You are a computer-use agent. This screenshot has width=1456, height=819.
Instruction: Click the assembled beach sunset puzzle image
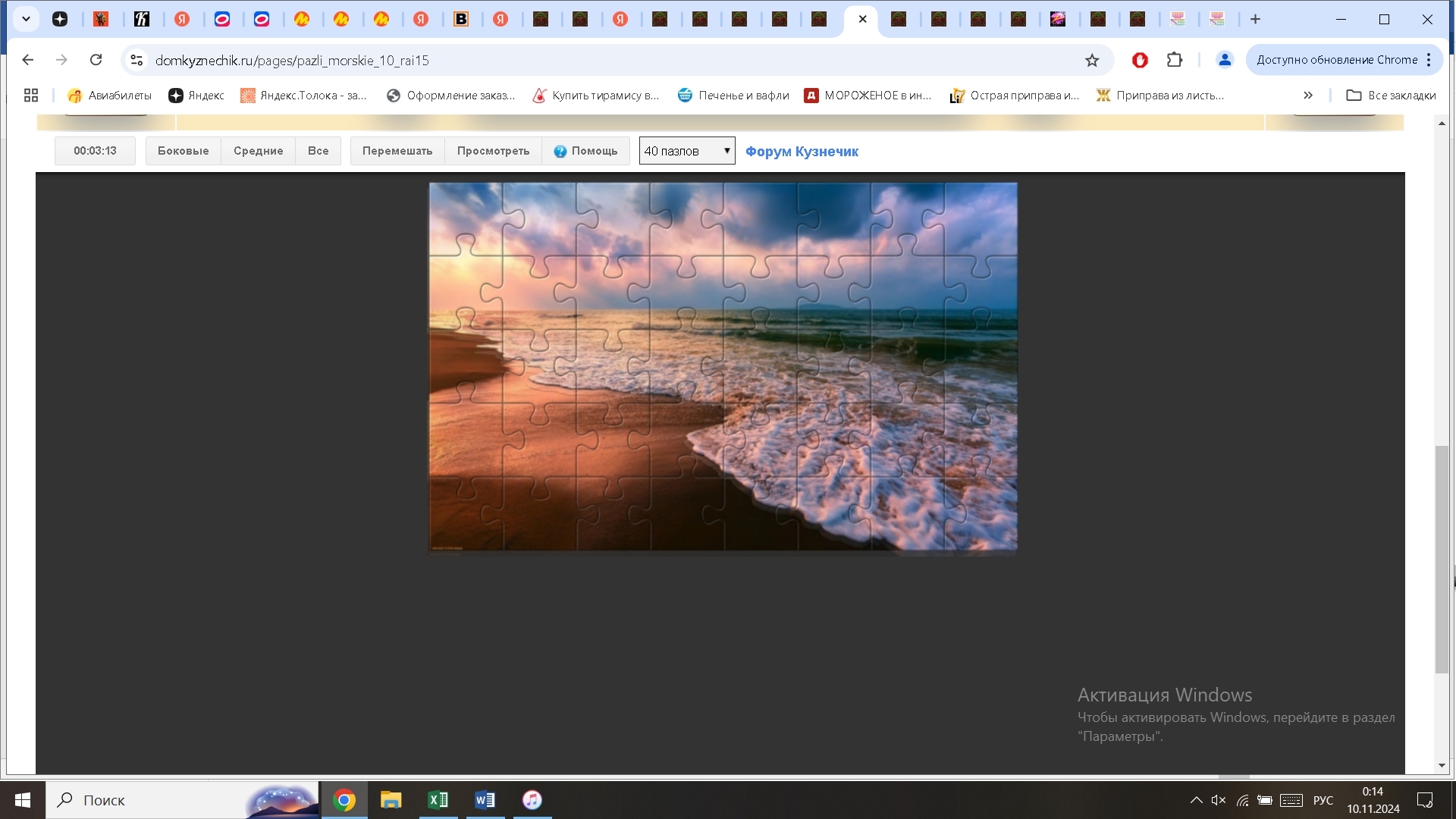coord(723,367)
